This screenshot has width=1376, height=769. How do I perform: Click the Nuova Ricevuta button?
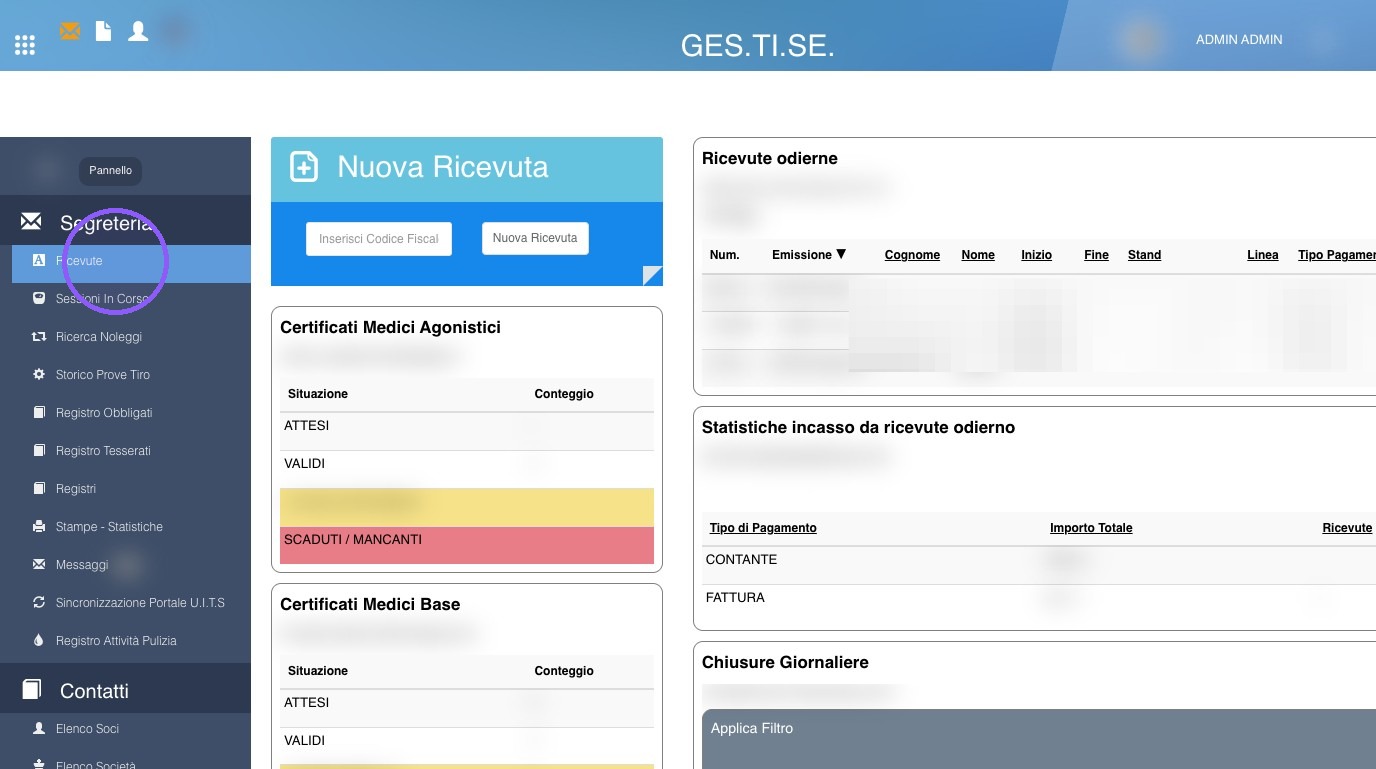(x=535, y=238)
